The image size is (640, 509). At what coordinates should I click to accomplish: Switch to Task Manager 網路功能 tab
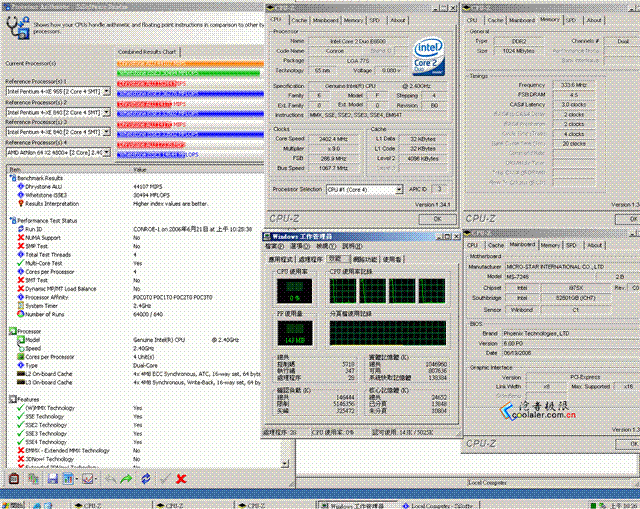(x=365, y=259)
